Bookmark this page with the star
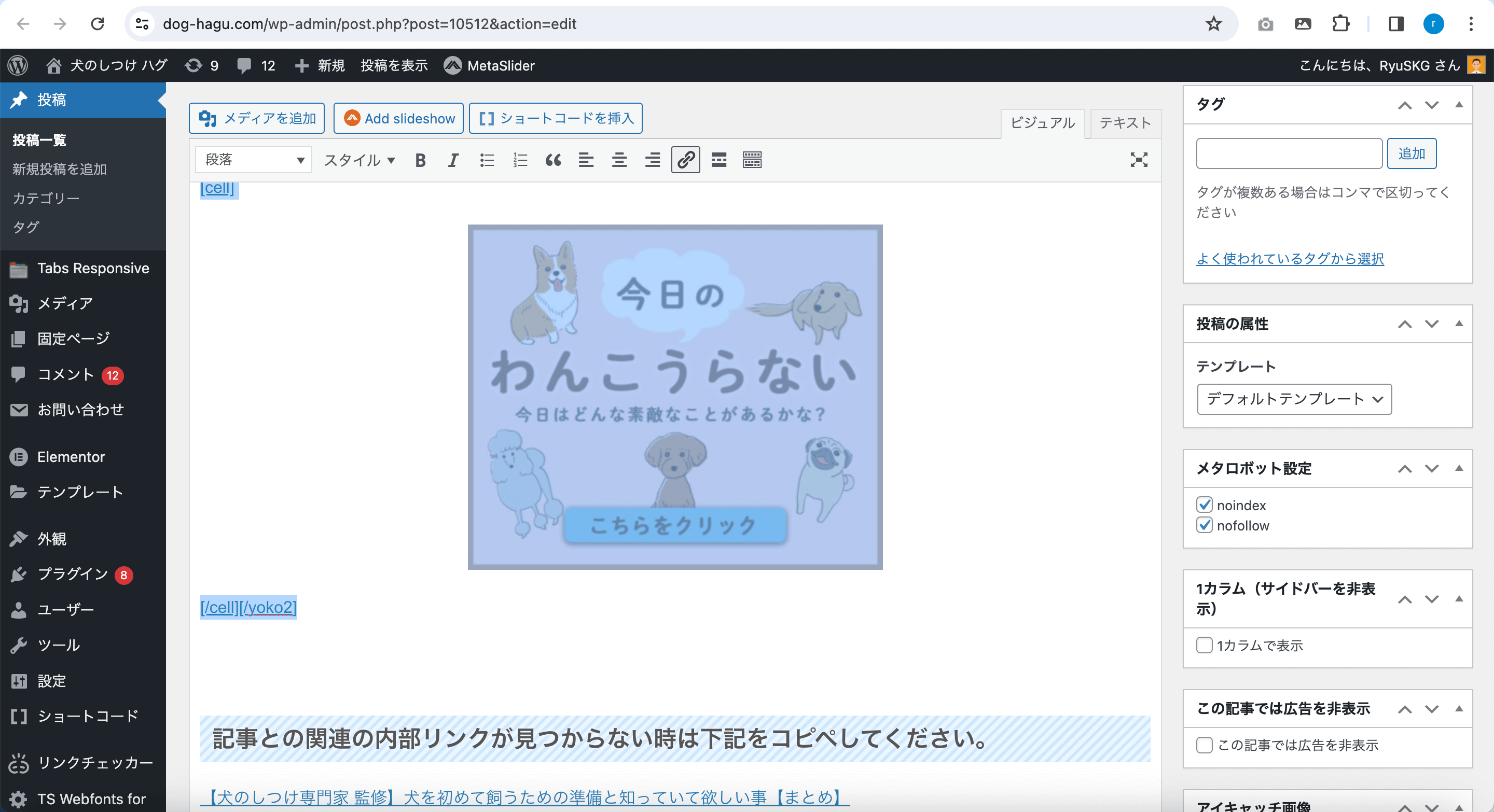This screenshot has height=812, width=1494. [x=1213, y=24]
